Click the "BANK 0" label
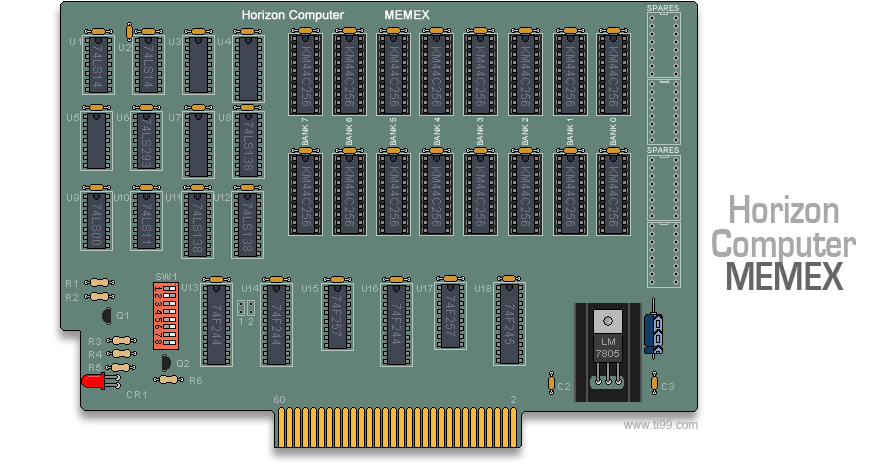 pos(613,132)
